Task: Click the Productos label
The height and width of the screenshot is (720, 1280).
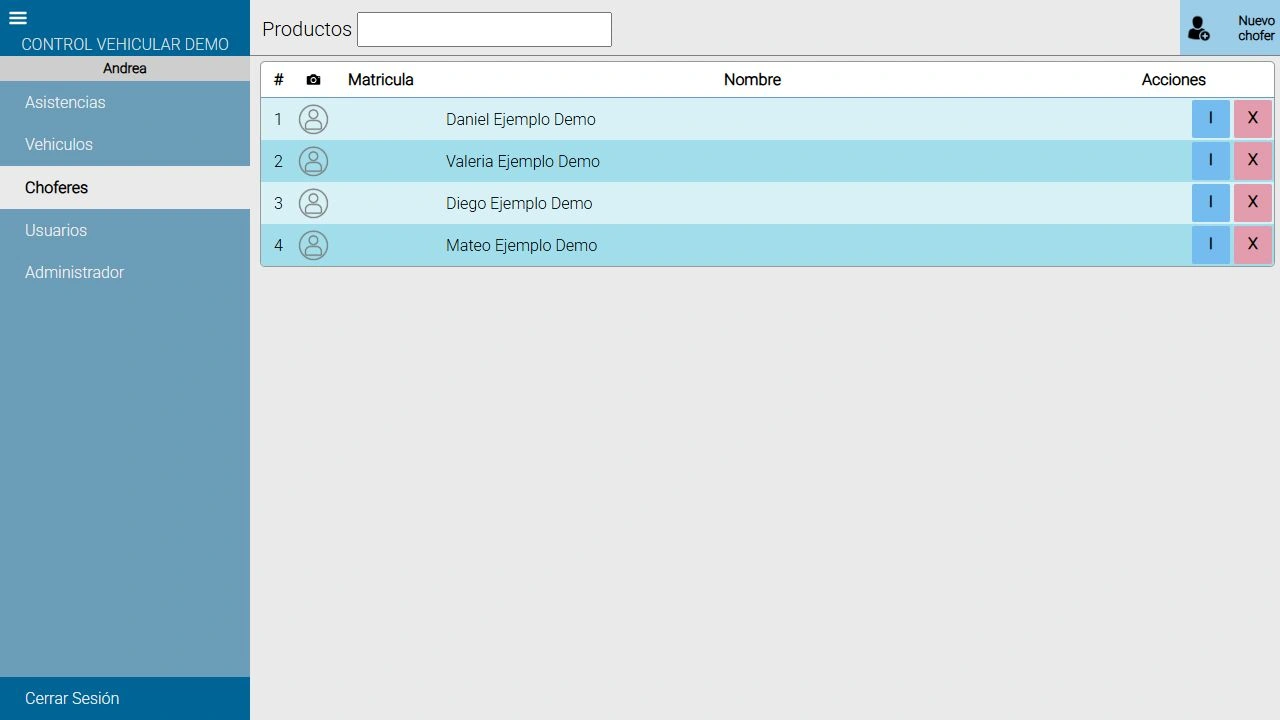Action: point(307,29)
